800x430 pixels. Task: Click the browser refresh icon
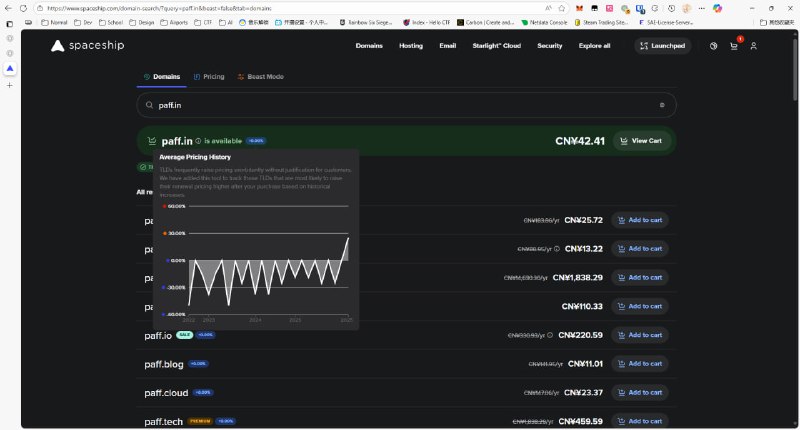pos(23,7)
